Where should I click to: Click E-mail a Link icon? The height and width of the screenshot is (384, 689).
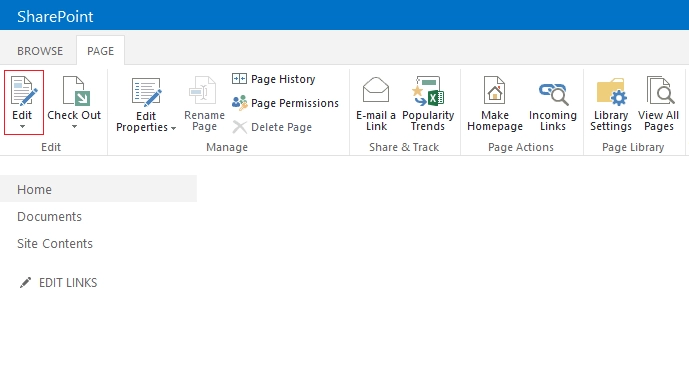tap(376, 90)
